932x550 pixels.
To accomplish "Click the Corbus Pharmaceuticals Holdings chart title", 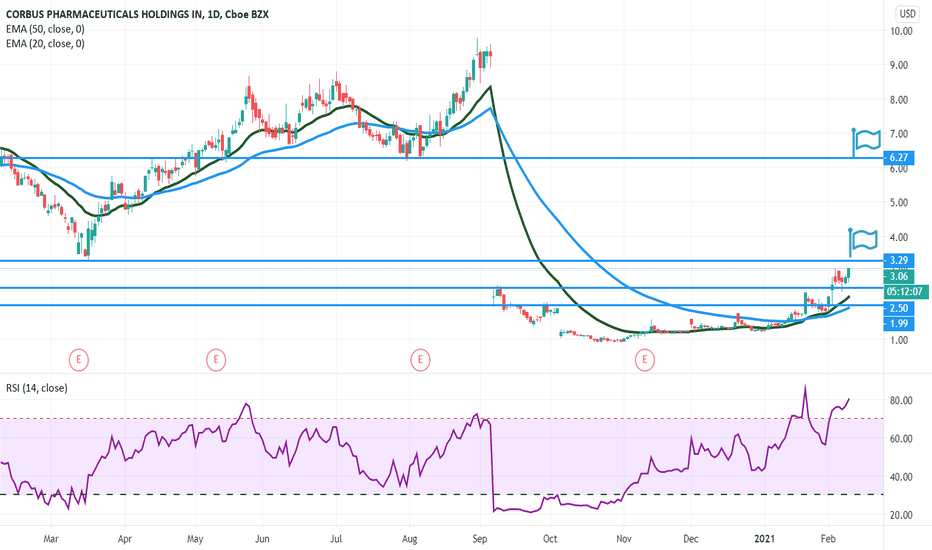I will tap(137, 14).
